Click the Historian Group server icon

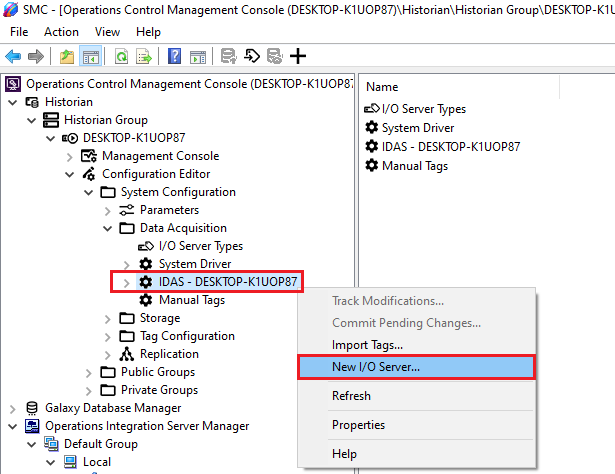[51, 120]
